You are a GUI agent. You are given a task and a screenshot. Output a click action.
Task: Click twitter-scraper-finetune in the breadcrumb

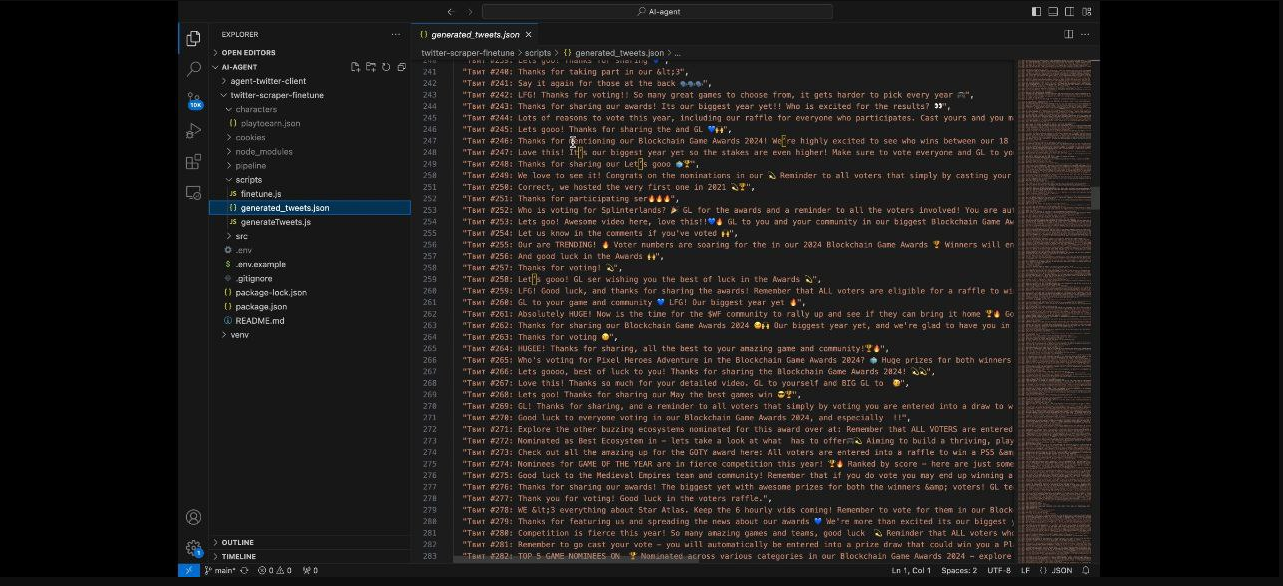tap(468, 52)
